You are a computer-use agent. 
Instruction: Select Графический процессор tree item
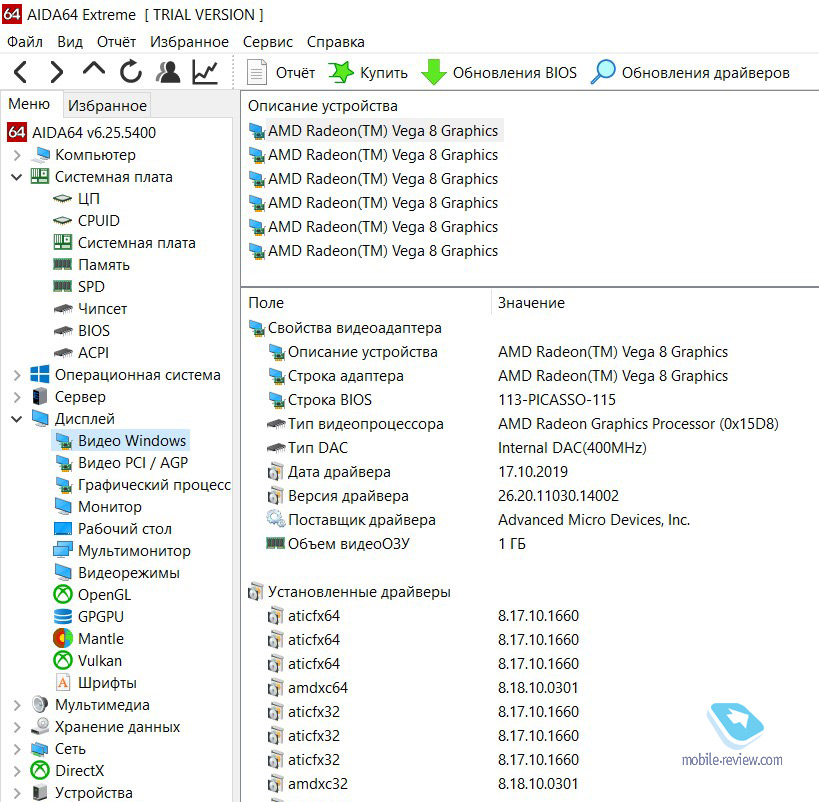pyautogui.click(x=142, y=485)
